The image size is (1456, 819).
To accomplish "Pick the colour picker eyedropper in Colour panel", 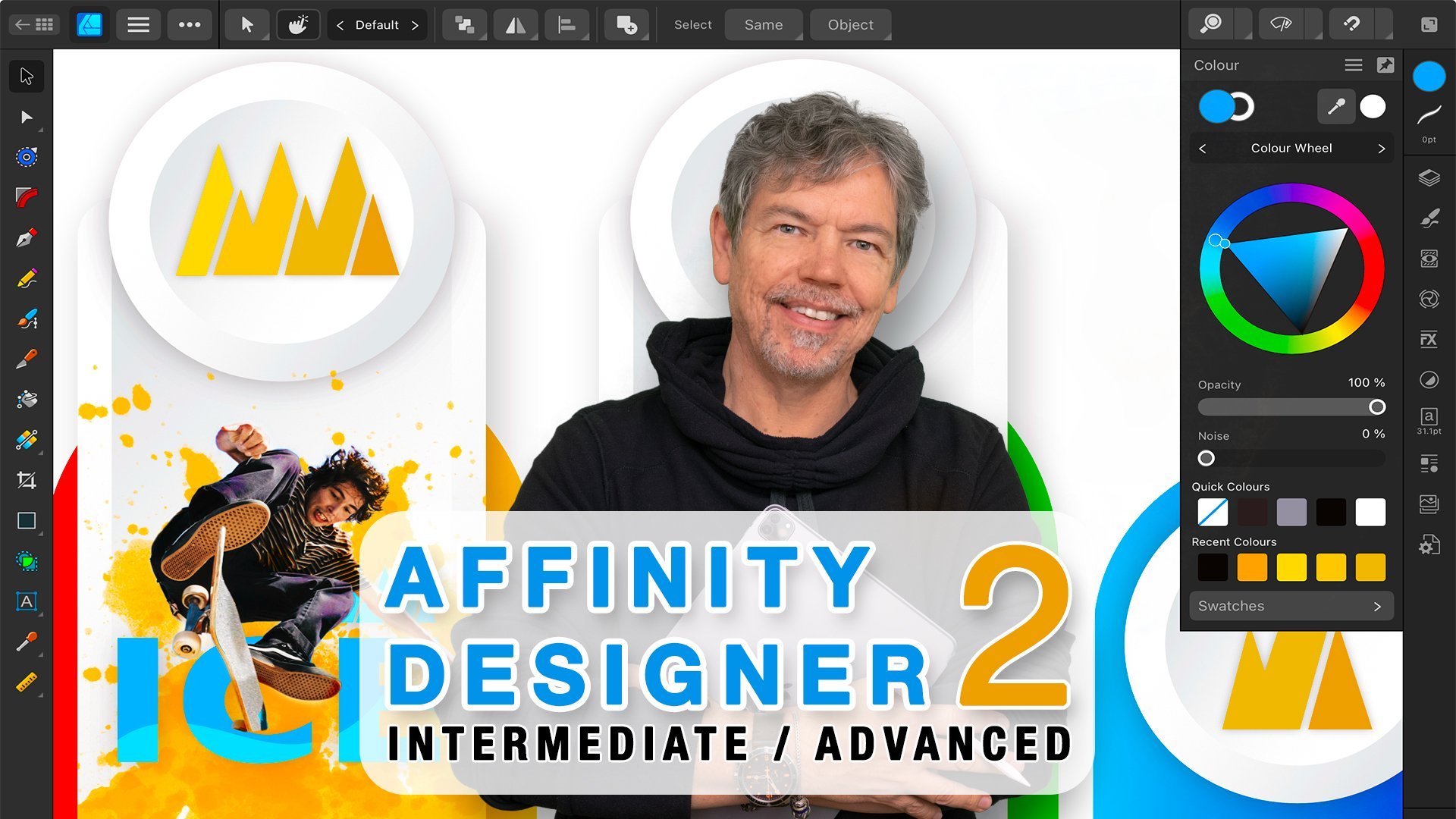I will coord(1335,107).
